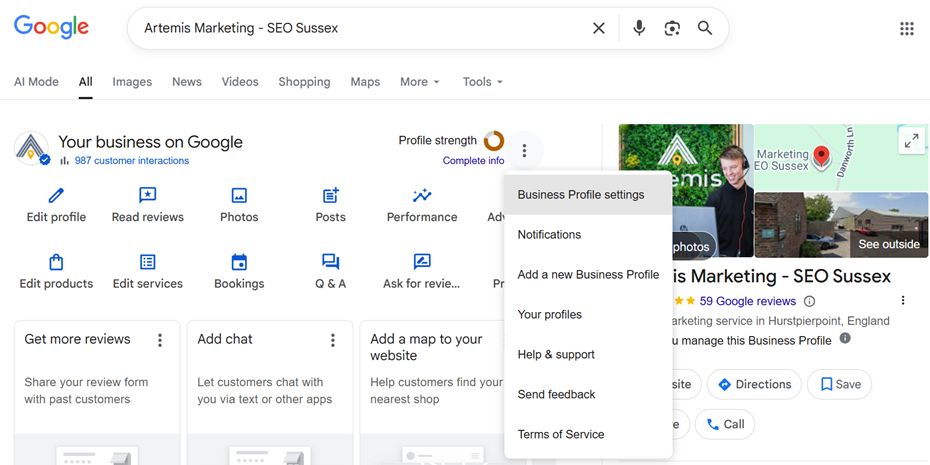
Task: Click the Edit products bag icon
Action: click(56, 262)
